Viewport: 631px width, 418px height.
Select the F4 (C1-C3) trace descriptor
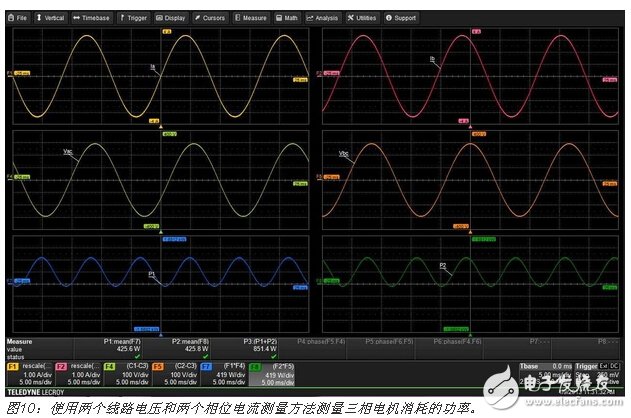coord(126,373)
